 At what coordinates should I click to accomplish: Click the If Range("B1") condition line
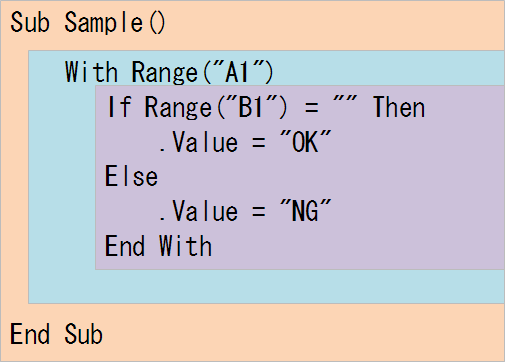[266, 107]
